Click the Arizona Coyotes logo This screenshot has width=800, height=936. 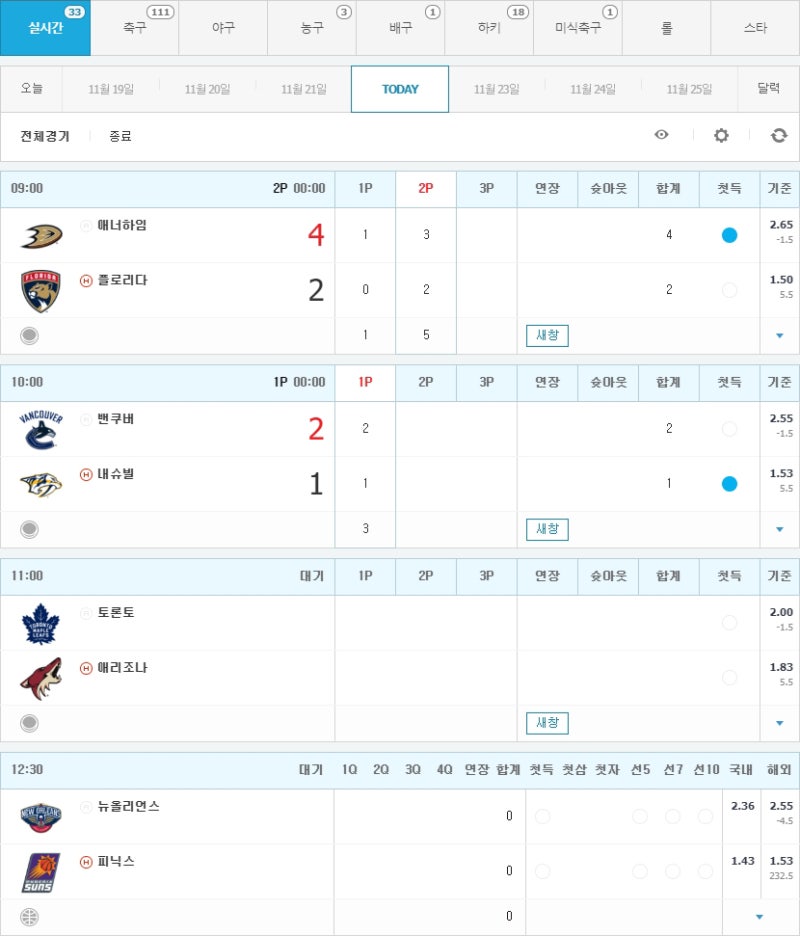pos(41,678)
